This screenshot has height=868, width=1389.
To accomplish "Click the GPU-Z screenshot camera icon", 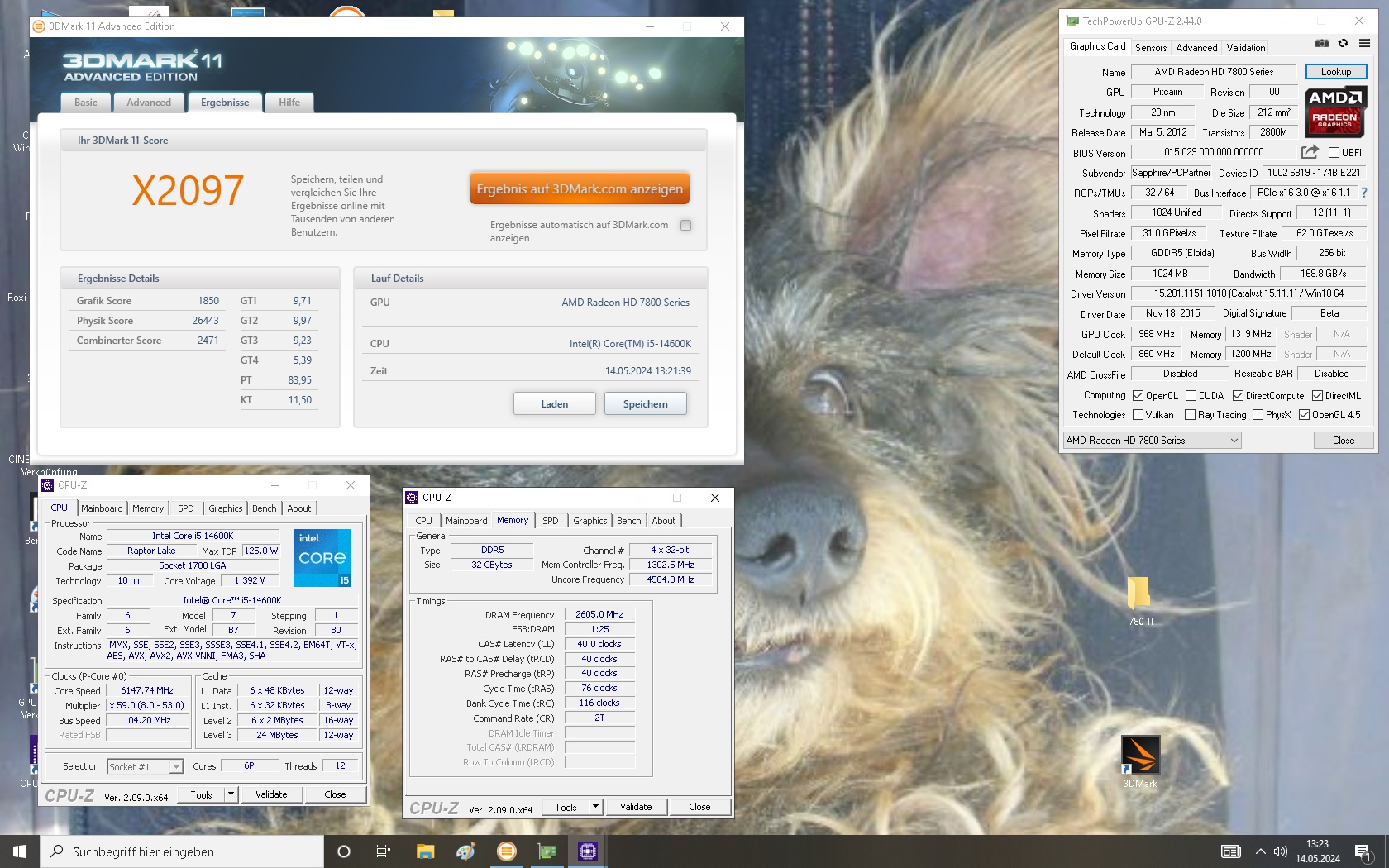I will tap(1322, 43).
